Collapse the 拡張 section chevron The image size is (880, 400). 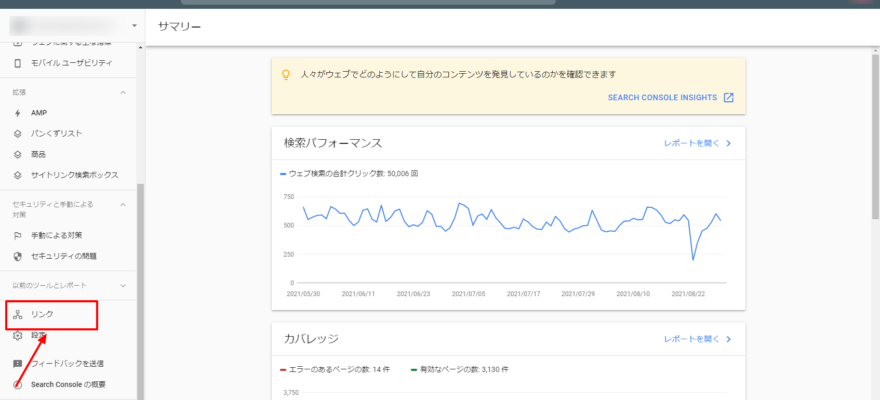pos(123,92)
